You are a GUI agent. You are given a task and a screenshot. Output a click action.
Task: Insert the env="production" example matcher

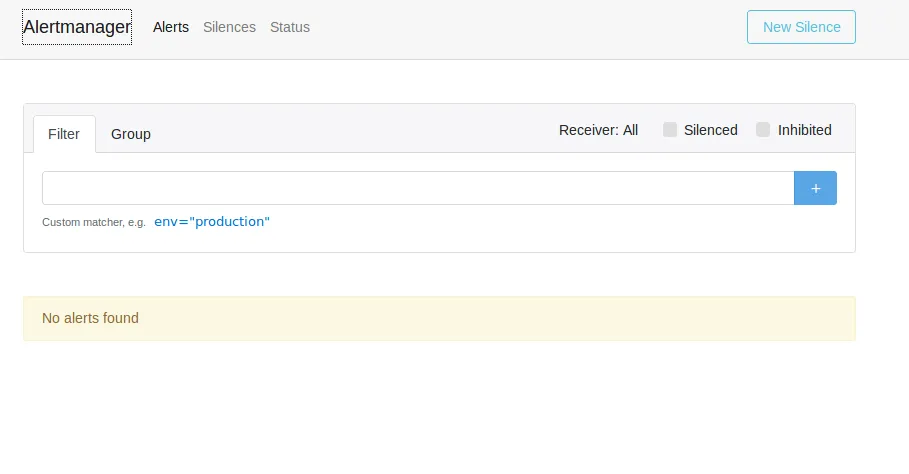(x=212, y=221)
